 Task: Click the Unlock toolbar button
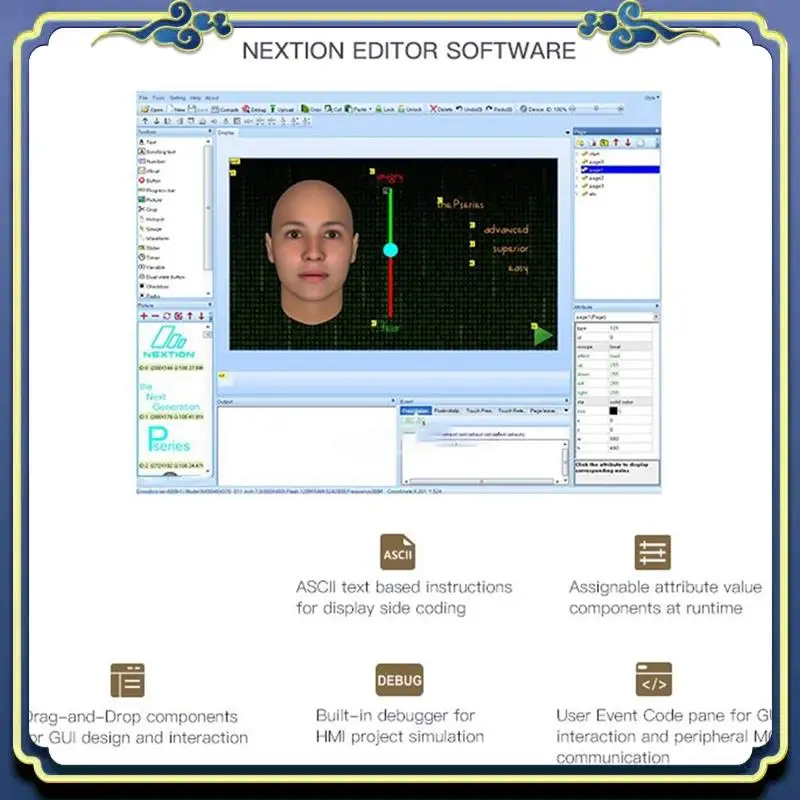(x=410, y=109)
